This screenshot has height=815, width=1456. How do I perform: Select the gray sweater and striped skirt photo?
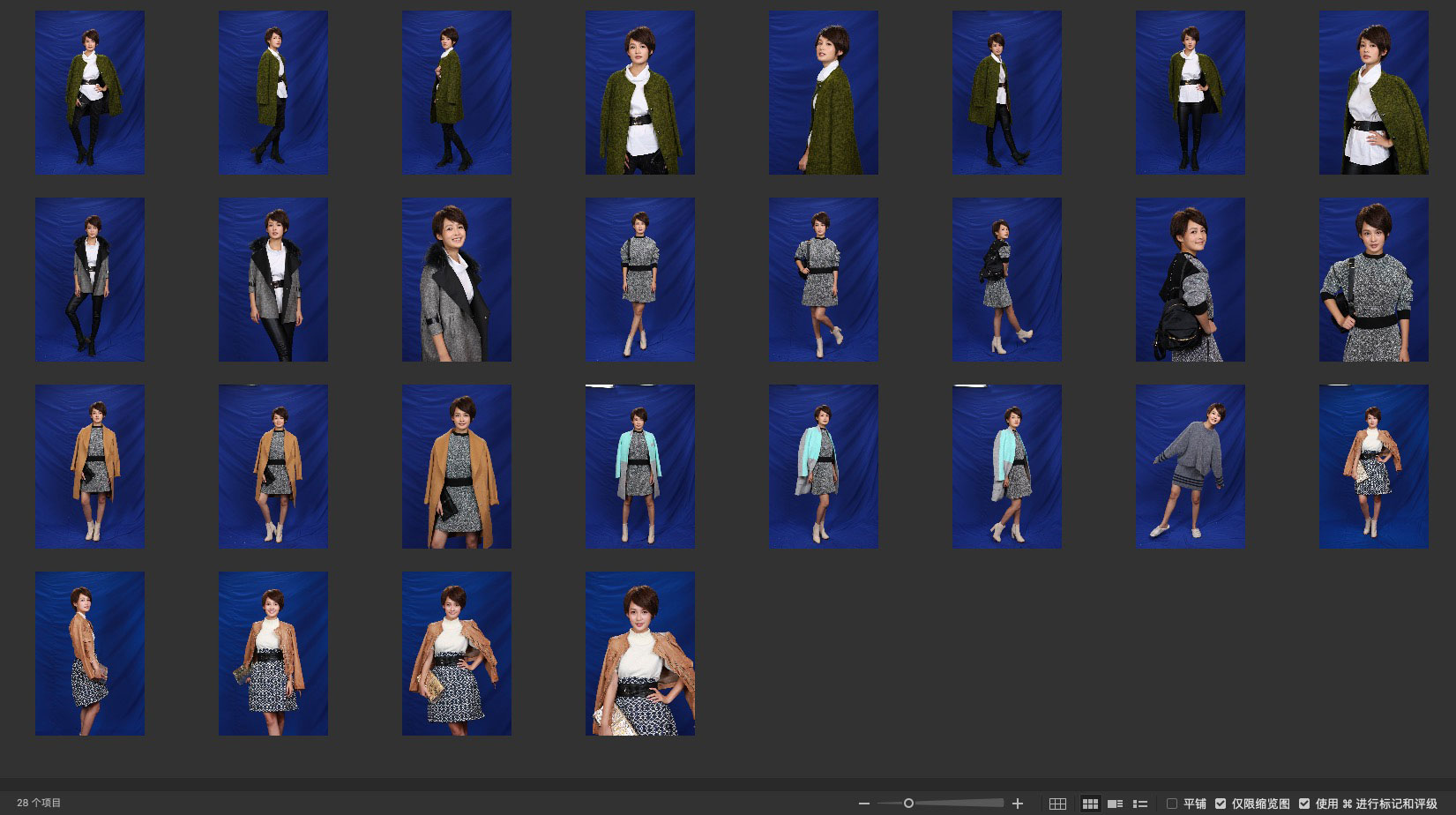[1190, 467]
